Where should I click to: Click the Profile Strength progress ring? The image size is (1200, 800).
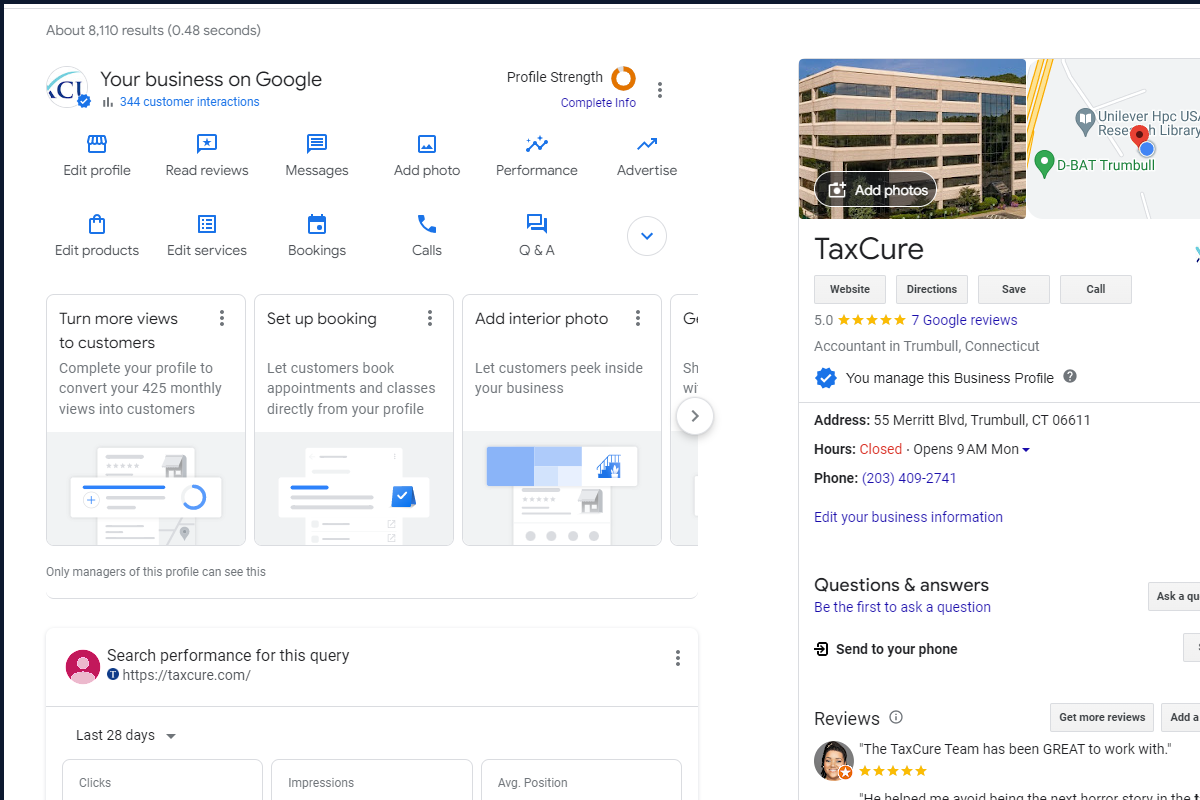pos(623,78)
